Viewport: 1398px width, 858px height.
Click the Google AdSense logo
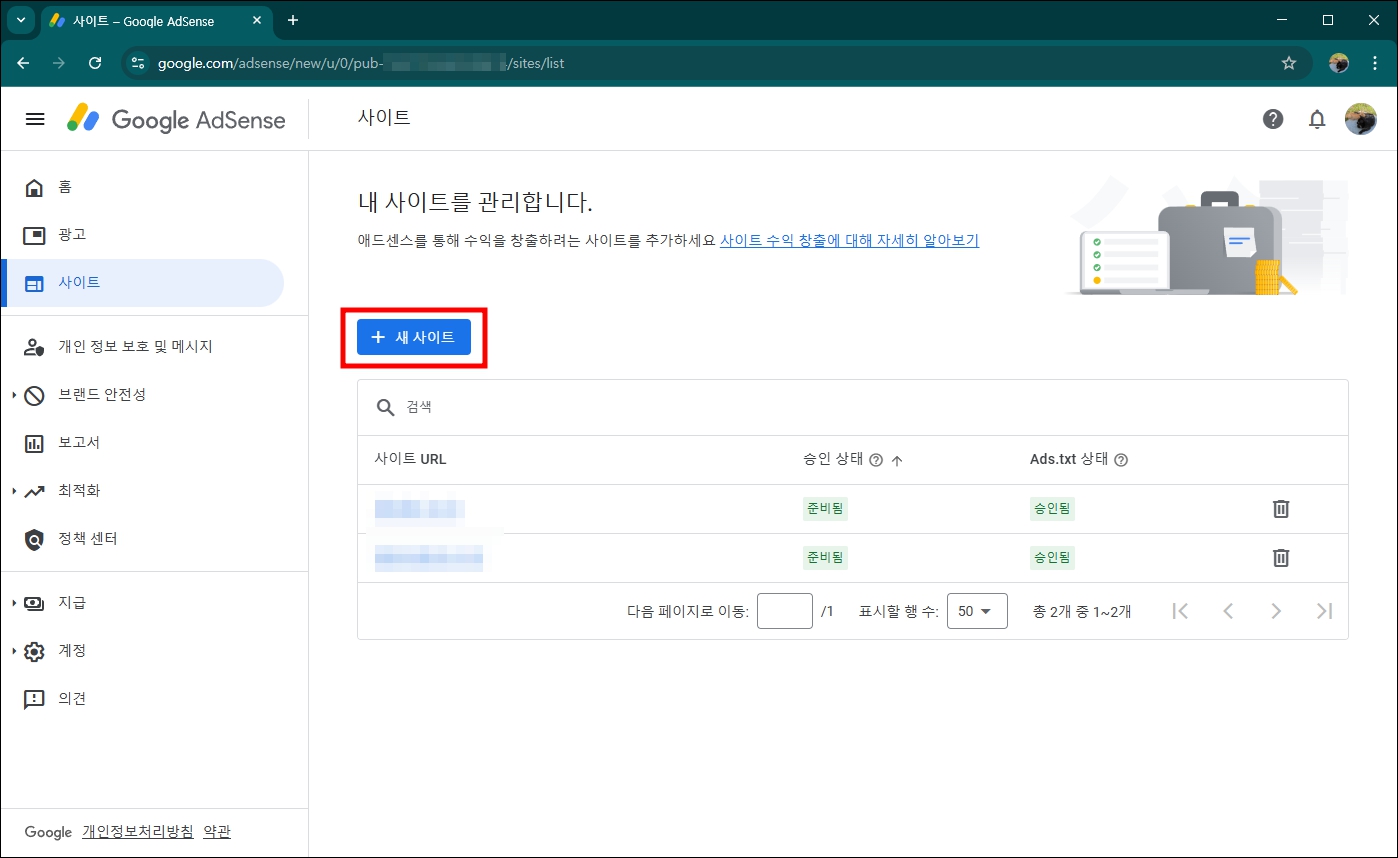(x=175, y=119)
